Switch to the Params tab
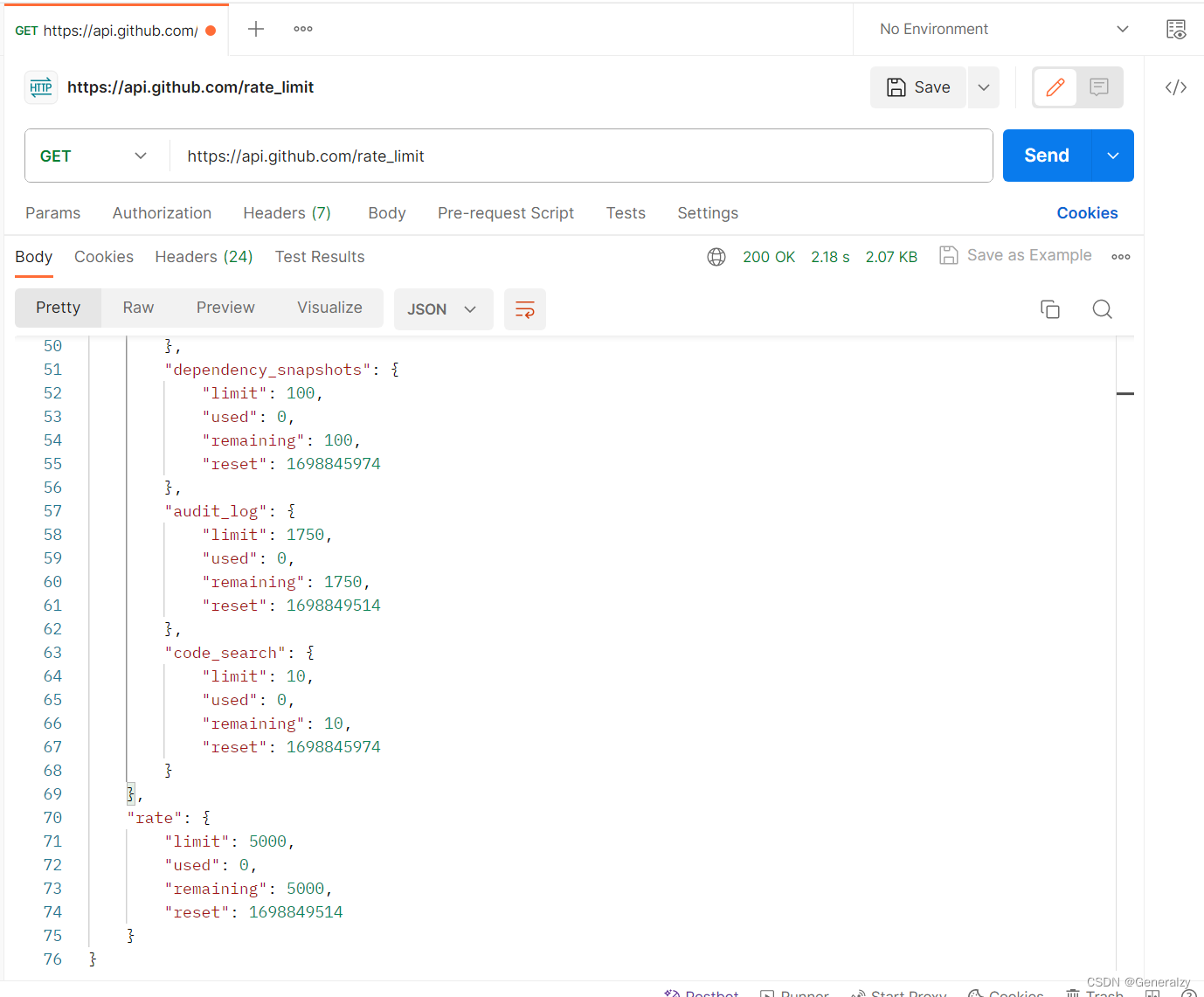 click(x=53, y=213)
